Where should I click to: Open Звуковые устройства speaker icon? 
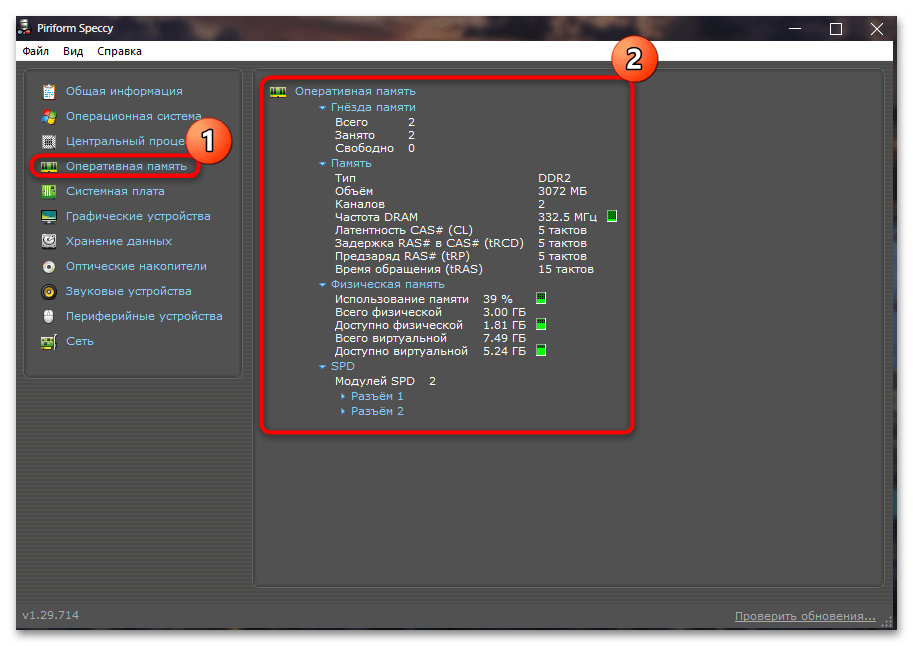(x=48, y=291)
